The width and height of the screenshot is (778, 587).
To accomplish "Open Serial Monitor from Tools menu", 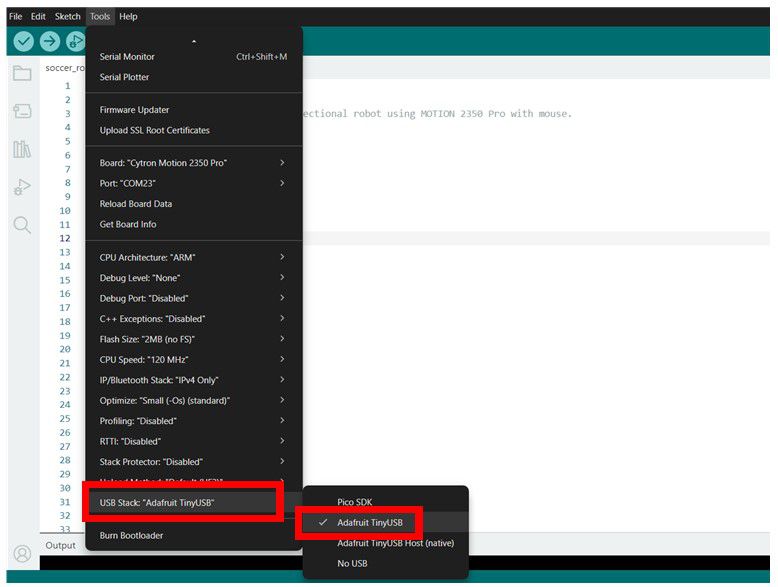I will pos(127,57).
